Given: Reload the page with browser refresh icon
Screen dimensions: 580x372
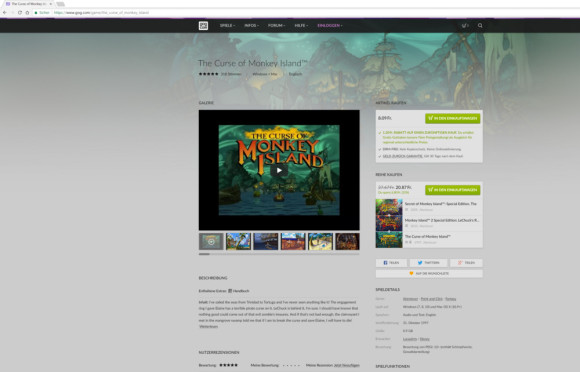Looking at the screenshot, I should [x=20, y=13].
